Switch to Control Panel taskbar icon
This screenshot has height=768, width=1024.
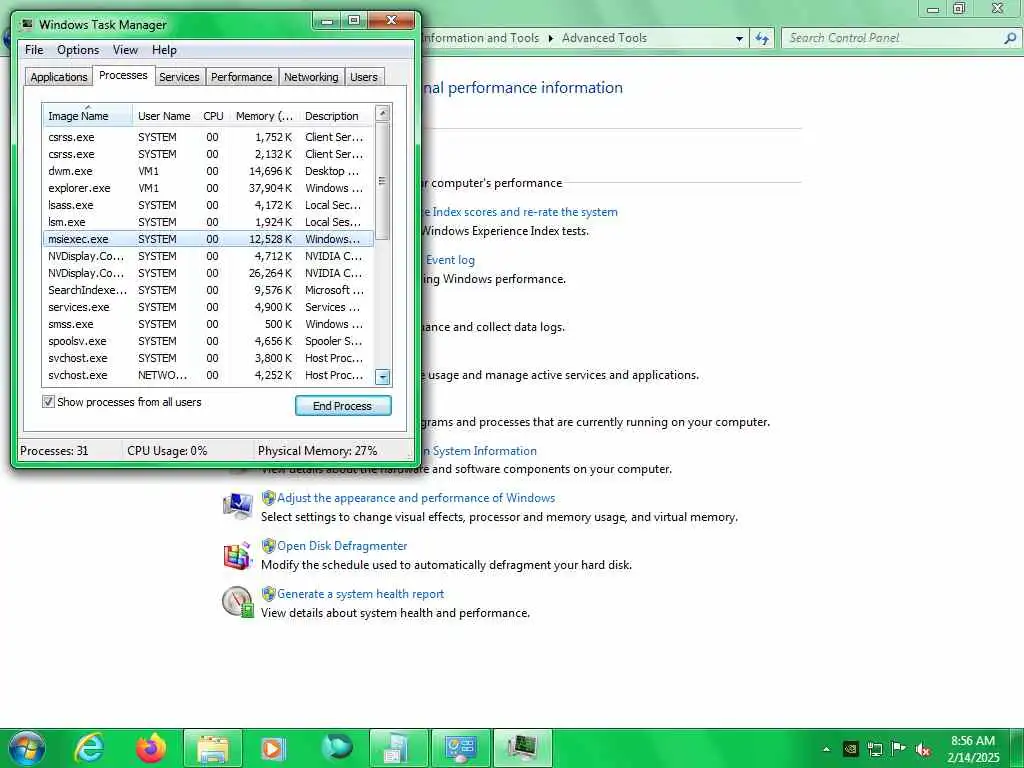(x=460, y=748)
